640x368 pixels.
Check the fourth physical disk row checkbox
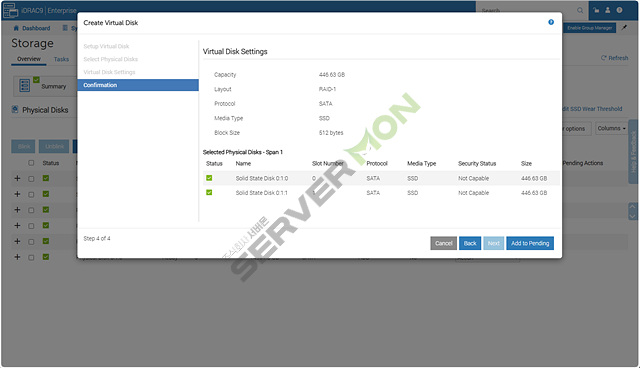(31, 226)
